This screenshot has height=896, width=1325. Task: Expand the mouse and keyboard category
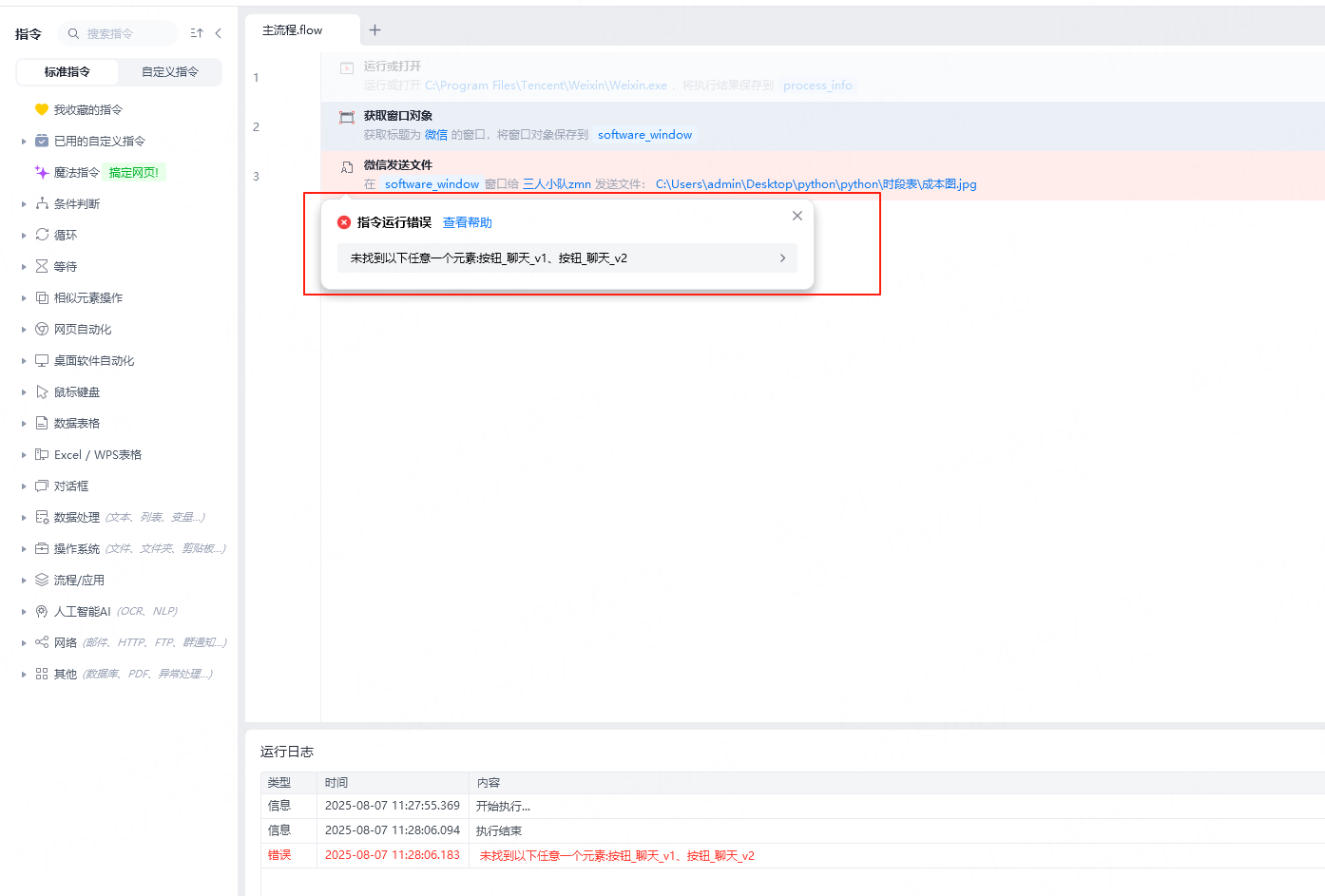[x=24, y=391]
